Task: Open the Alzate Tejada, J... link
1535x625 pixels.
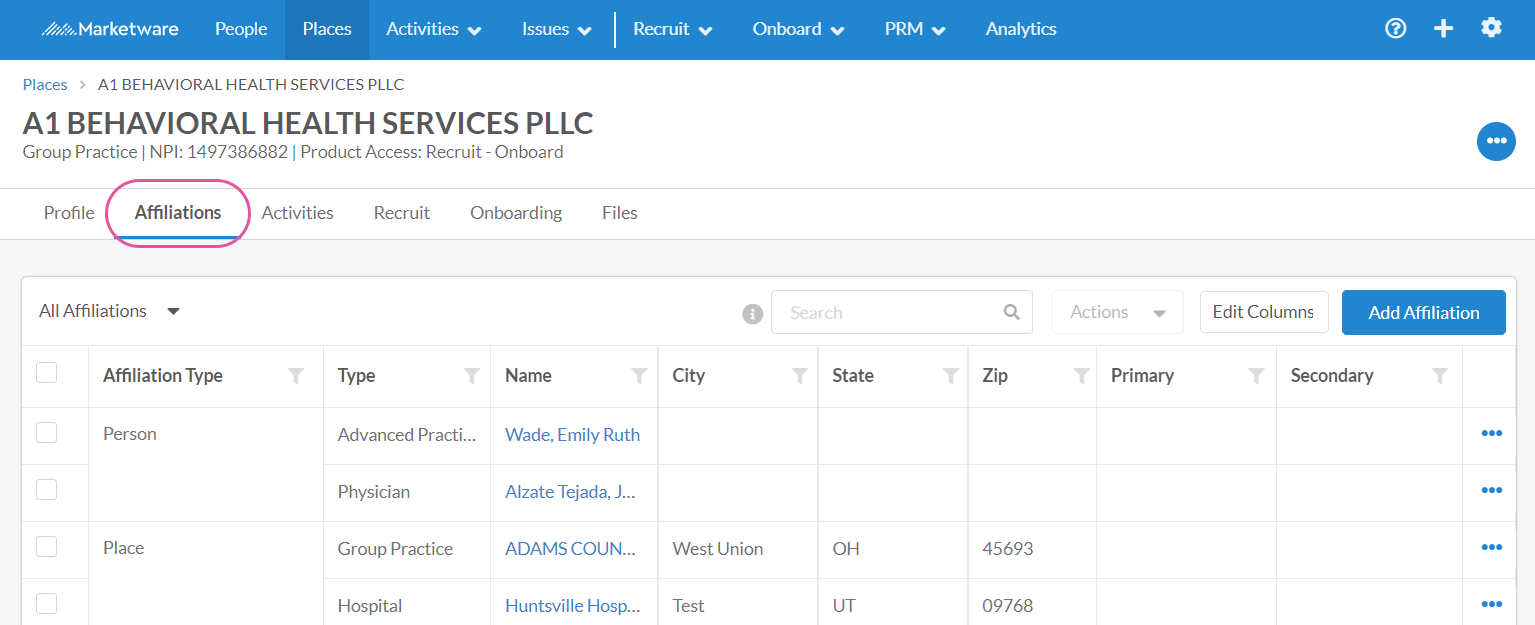Action: coord(570,492)
